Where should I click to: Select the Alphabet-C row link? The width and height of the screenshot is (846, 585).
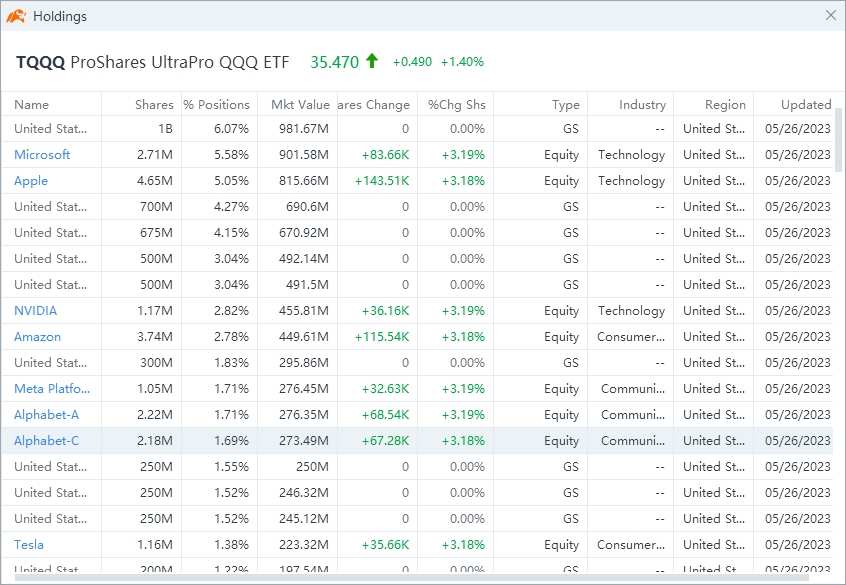click(46, 441)
